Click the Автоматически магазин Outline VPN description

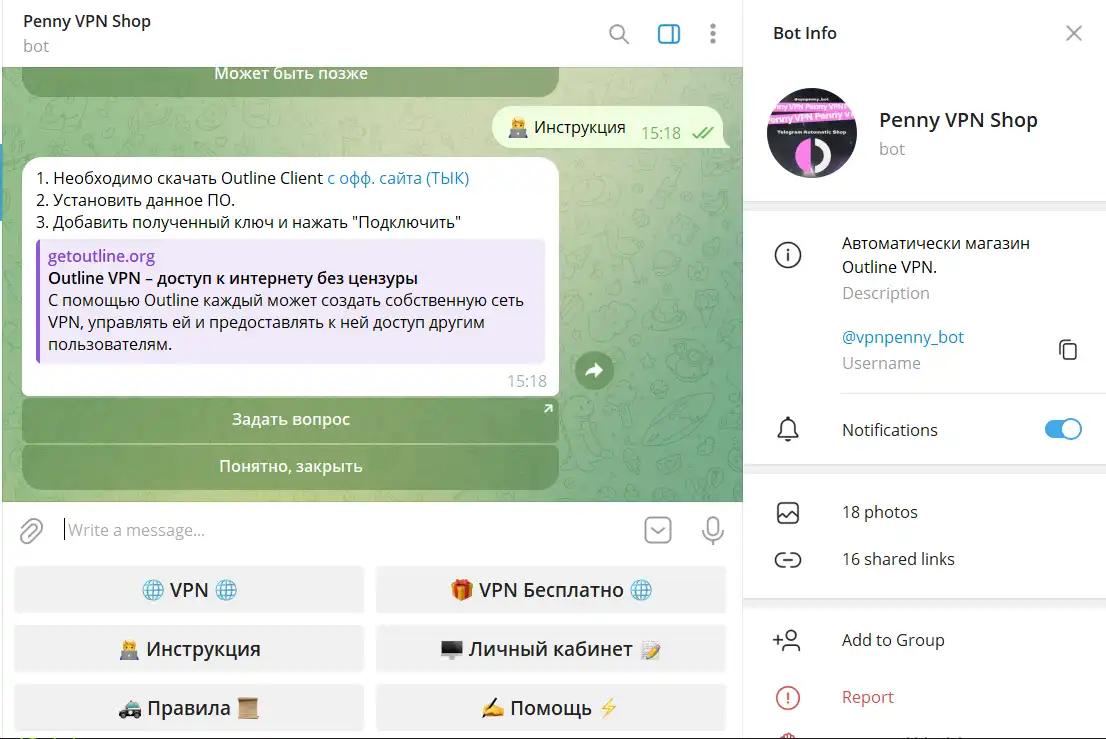coord(935,255)
